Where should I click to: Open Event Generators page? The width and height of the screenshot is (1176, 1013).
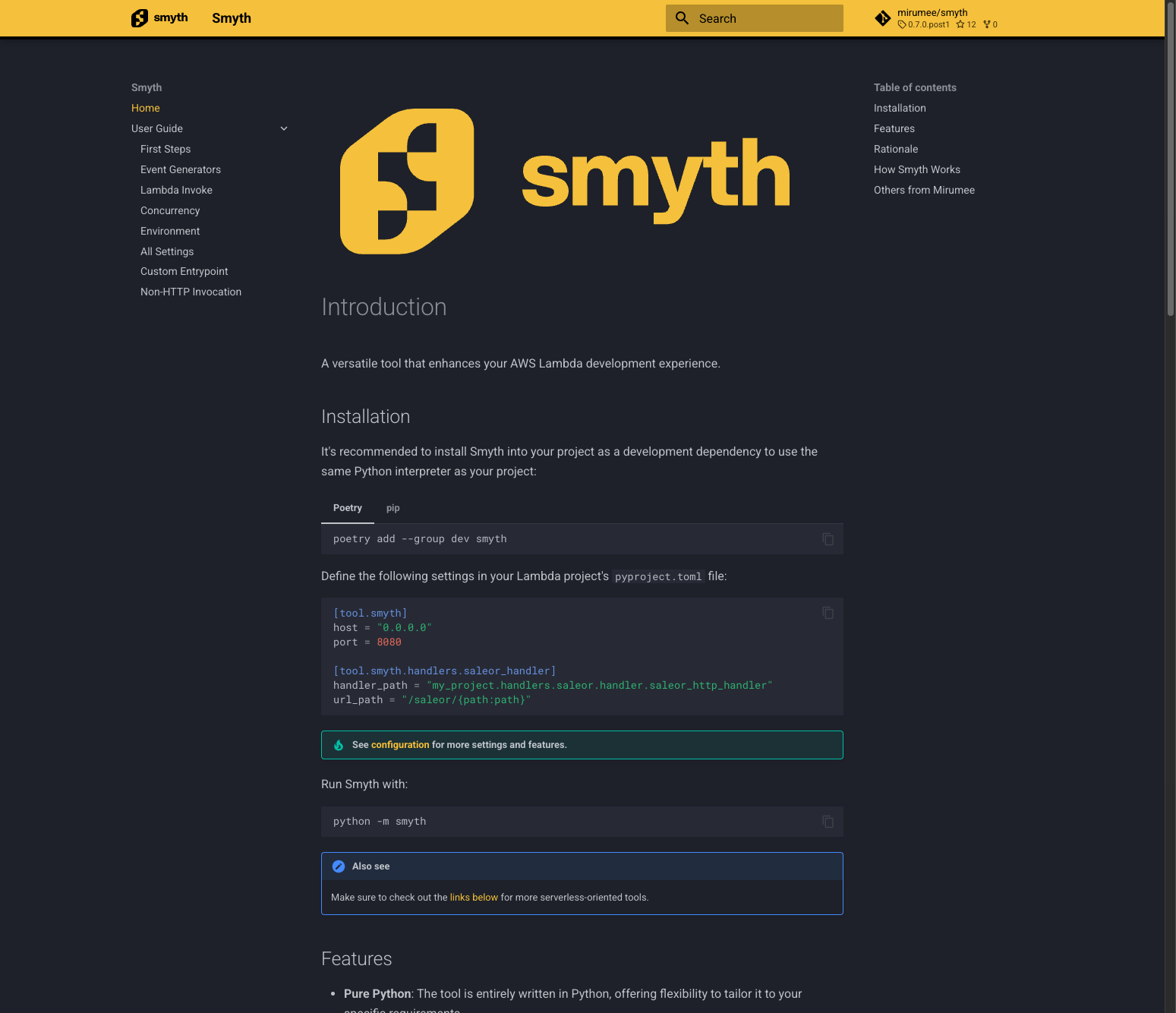click(x=181, y=169)
